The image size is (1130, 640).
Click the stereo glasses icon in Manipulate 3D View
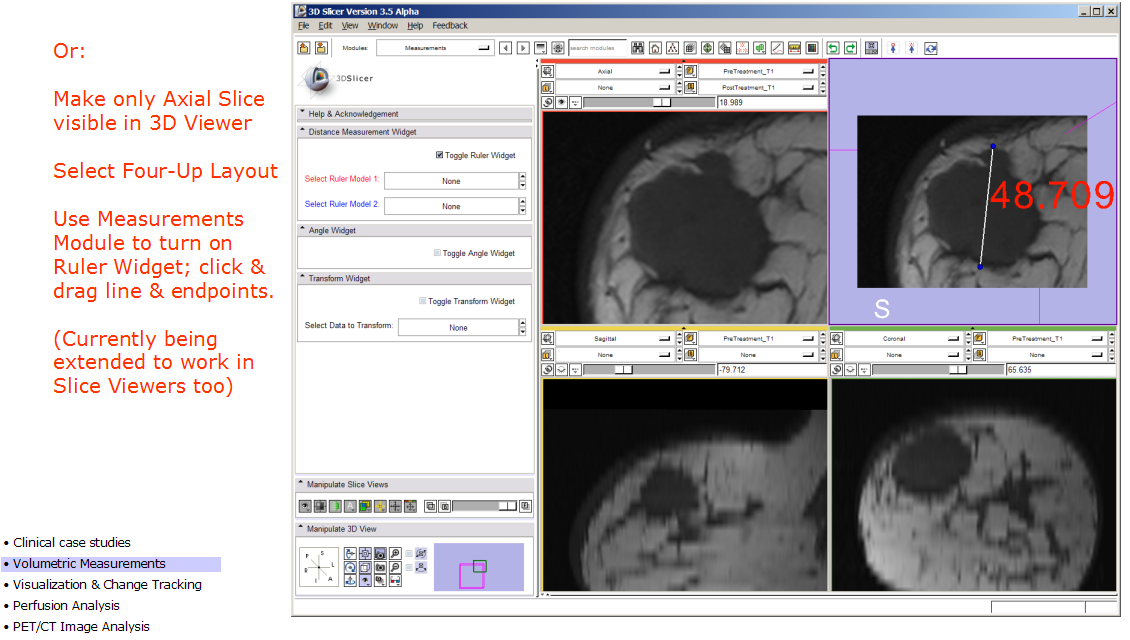[395, 581]
